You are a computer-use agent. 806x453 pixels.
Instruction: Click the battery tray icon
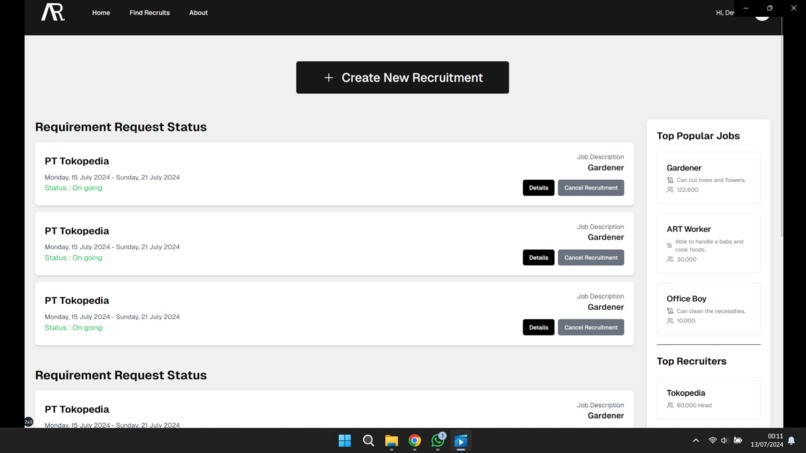[x=738, y=440]
